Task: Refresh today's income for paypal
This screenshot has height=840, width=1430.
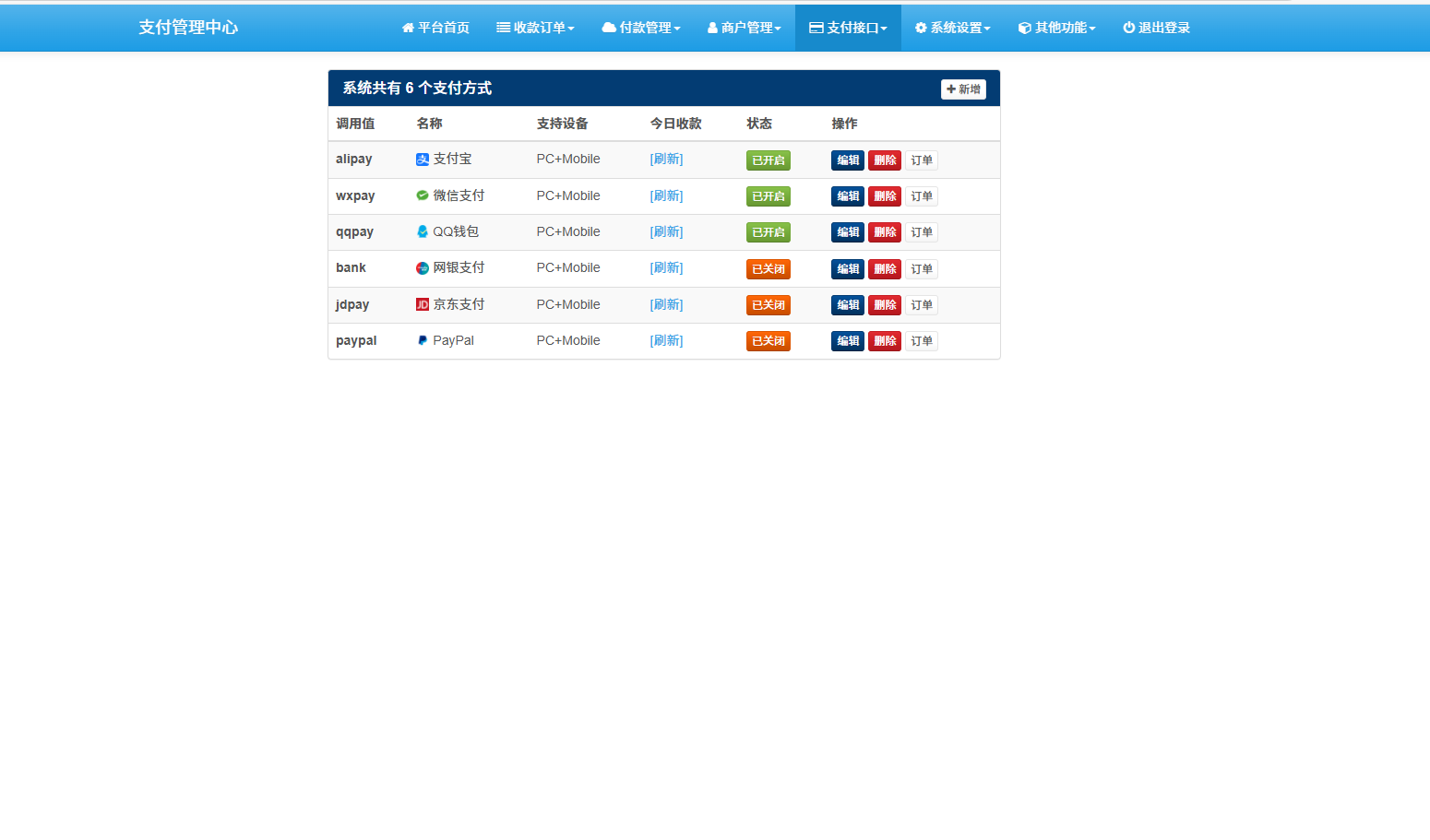Action: pyautogui.click(x=666, y=340)
